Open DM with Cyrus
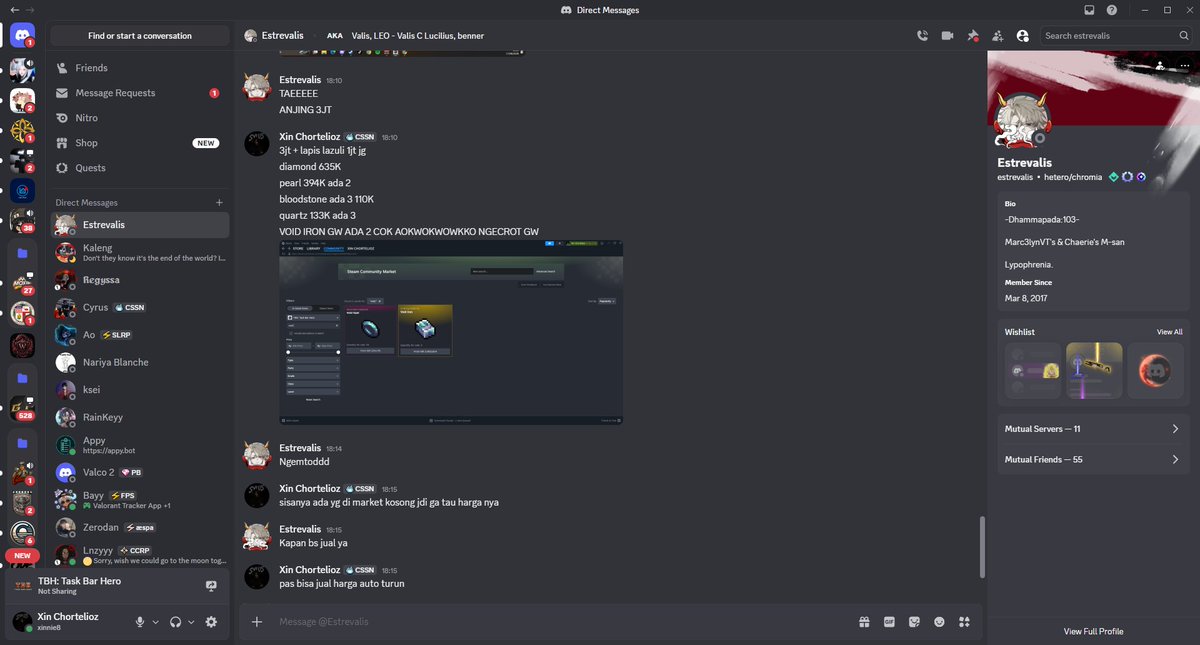Viewport: 1200px width, 645px height. (x=140, y=307)
